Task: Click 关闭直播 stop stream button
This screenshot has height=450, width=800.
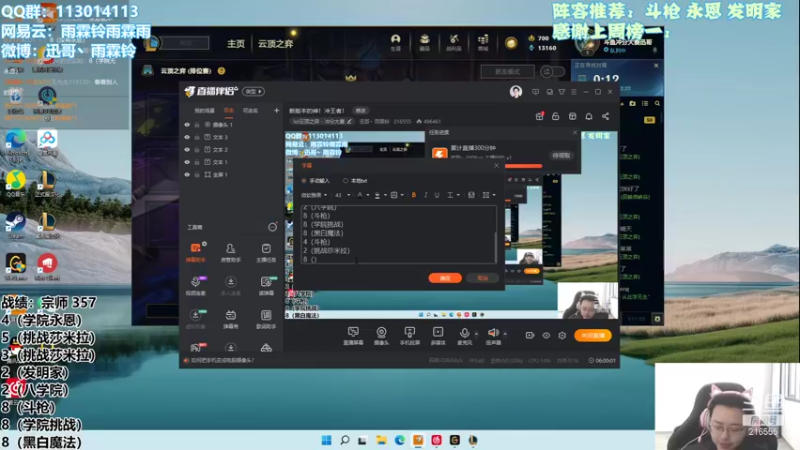Action: [x=592, y=335]
